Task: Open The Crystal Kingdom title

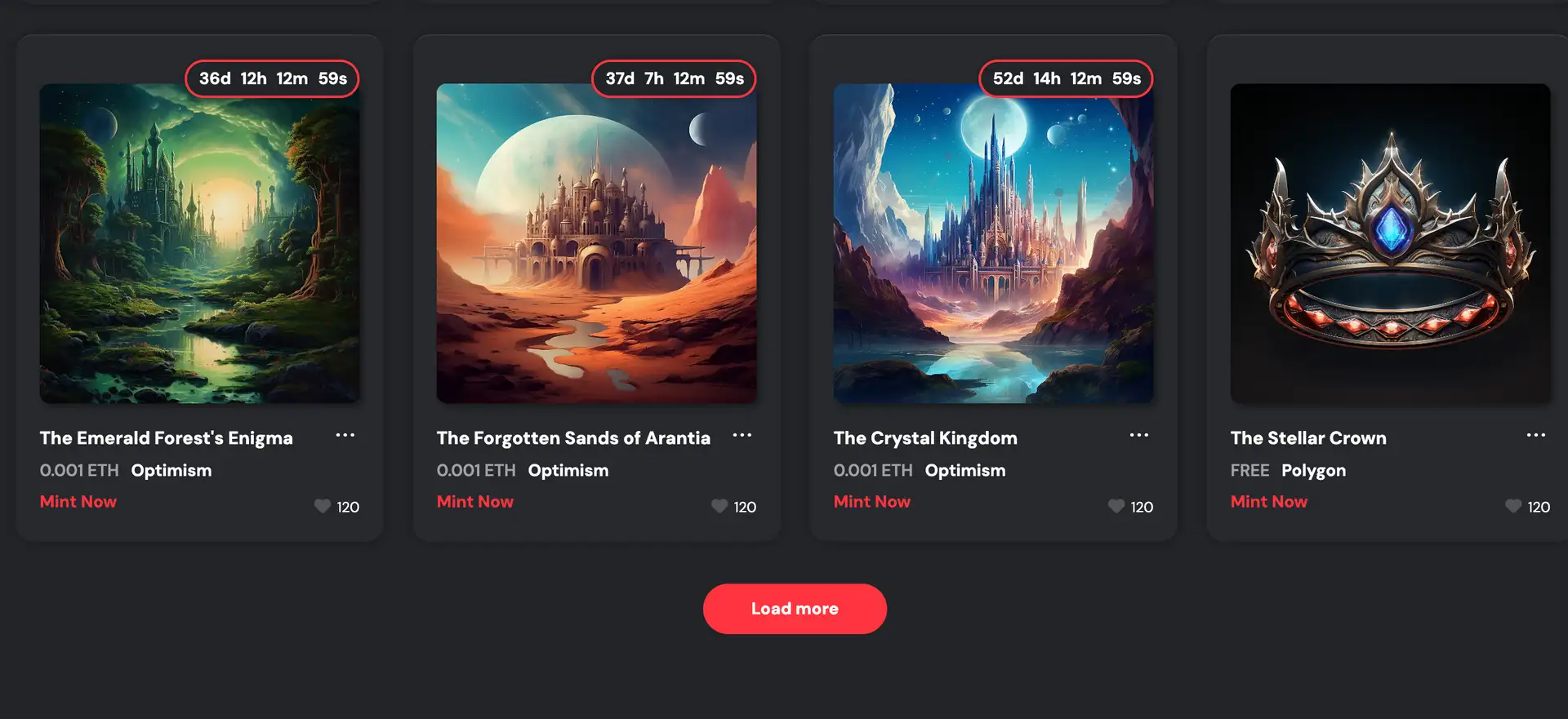Action: pos(925,438)
